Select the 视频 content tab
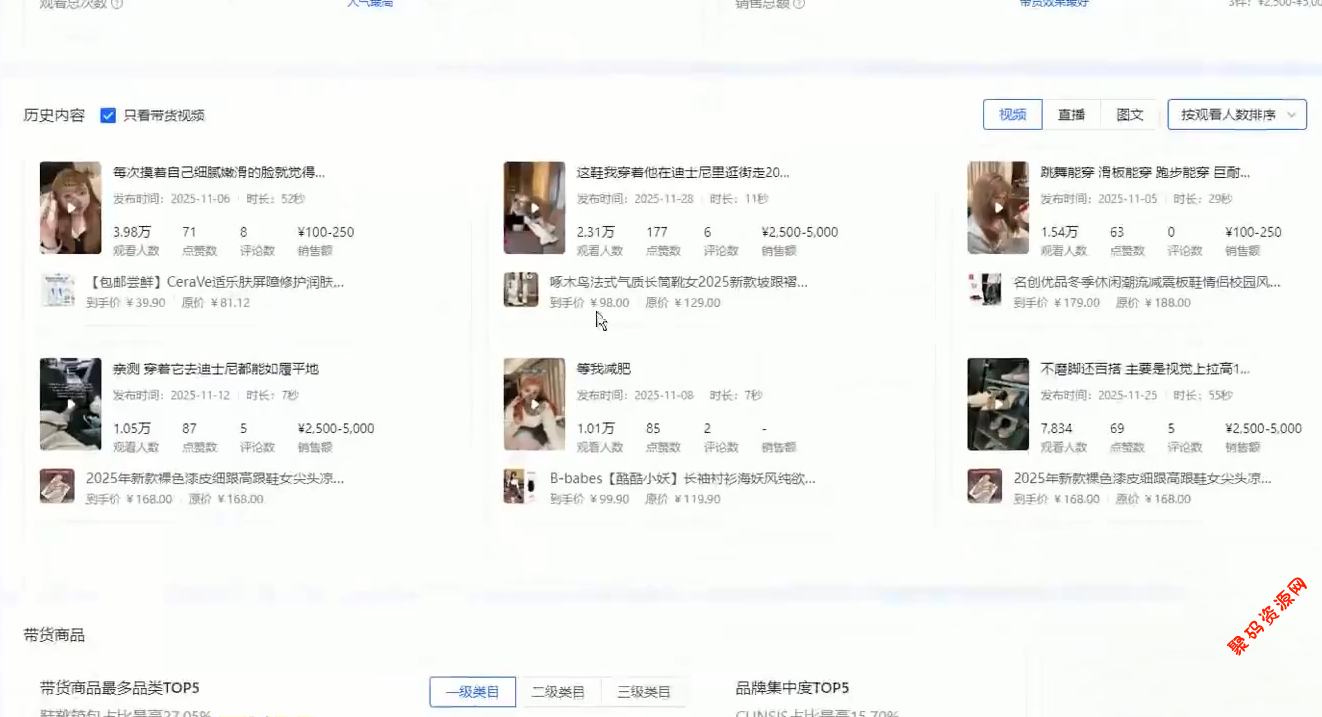Image resolution: width=1322 pixels, height=717 pixels. pyautogui.click(x=1012, y=115)
